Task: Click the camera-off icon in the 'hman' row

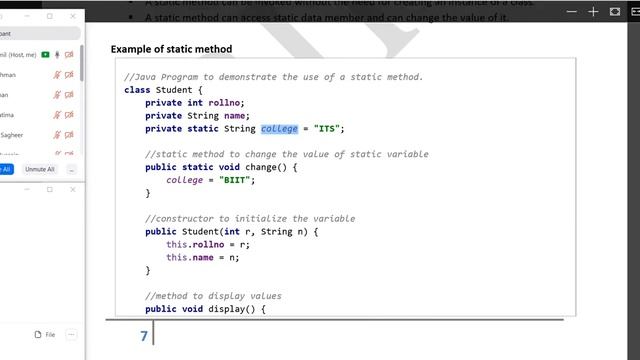Action: [x=69, y=75]
